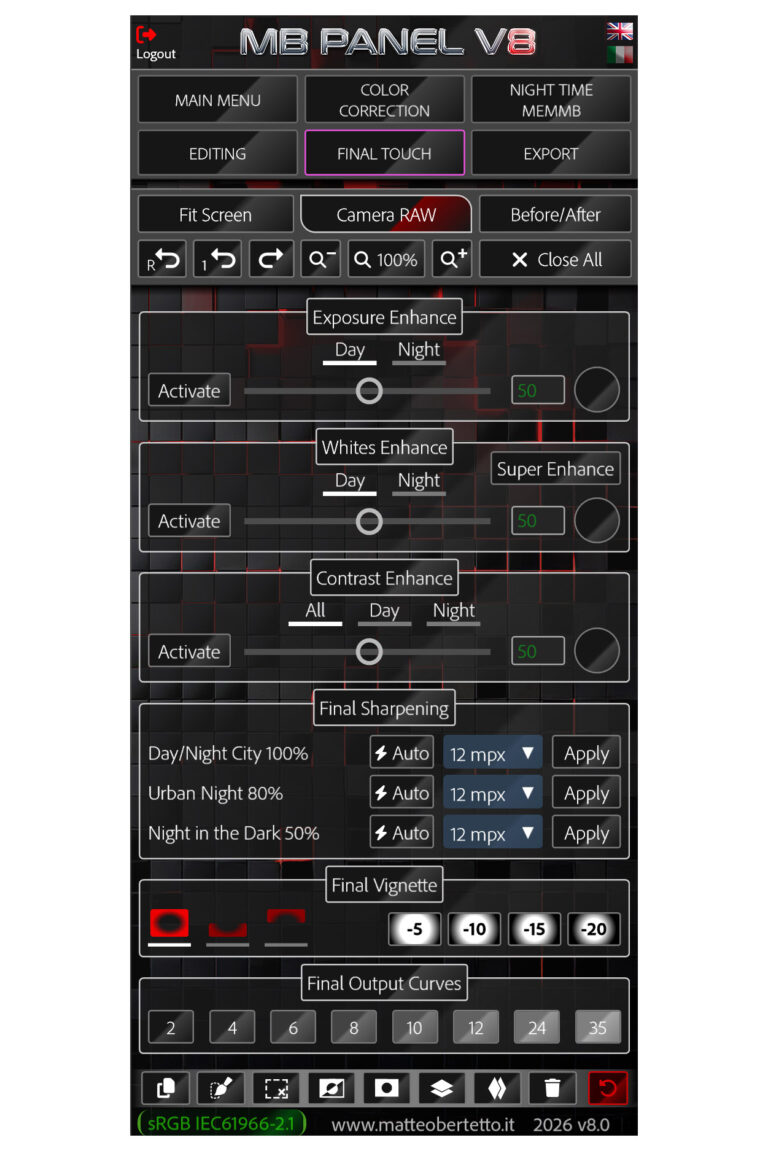Image resolution: width=768 pixels, height=1151 pixels.
Task: Click the Contrast Enhance slider handle
Action: pos(369,652)
